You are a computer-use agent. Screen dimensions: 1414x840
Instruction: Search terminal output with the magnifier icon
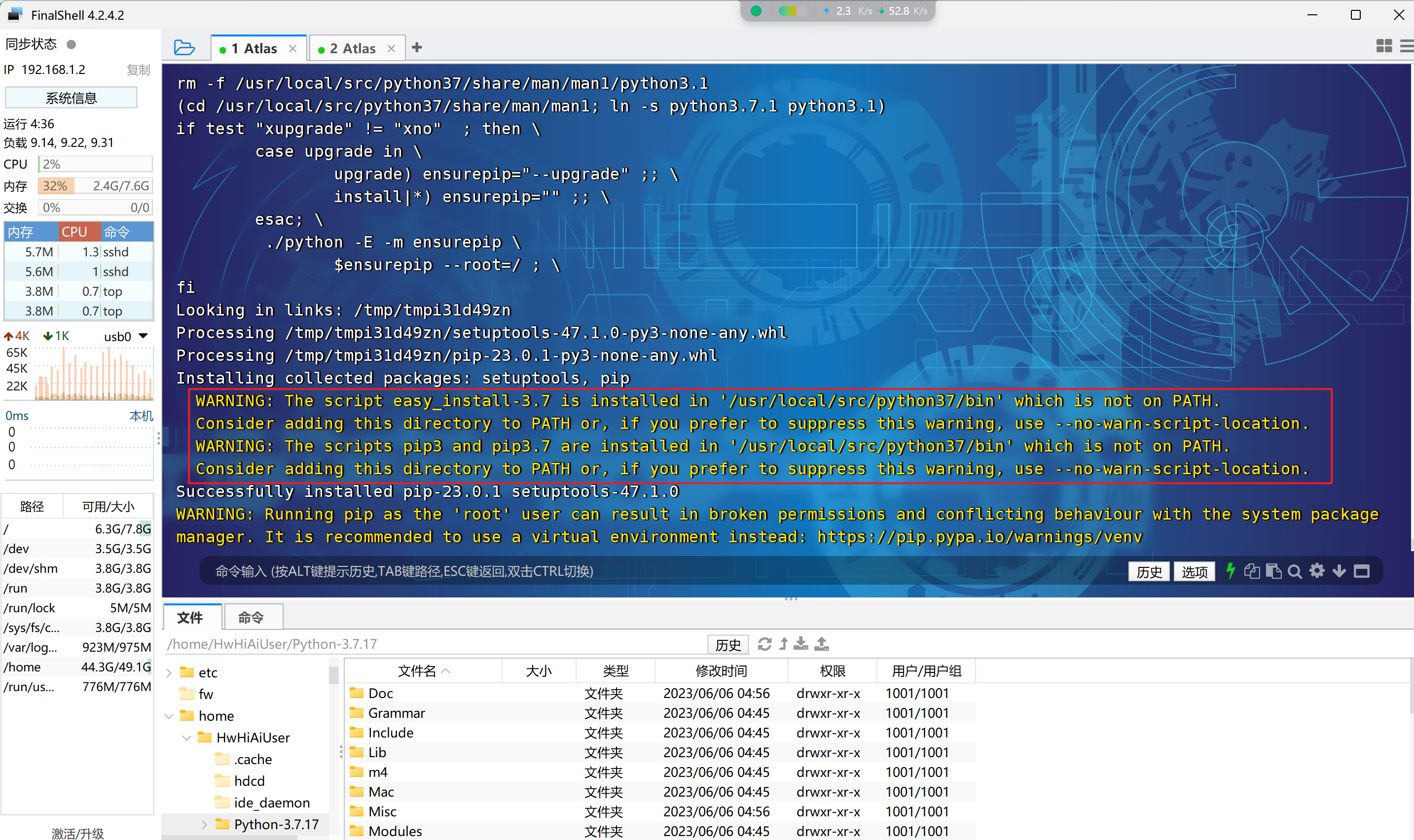click(x=1295, y=571)
